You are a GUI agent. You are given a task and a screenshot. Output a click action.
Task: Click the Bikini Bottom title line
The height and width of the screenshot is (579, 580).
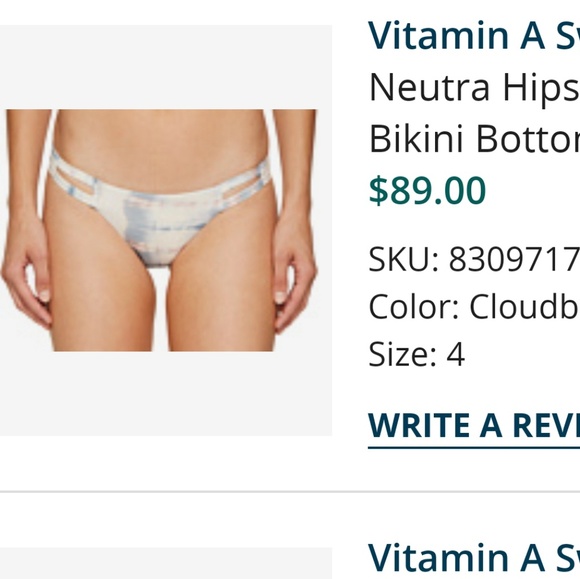pyautogui.click(x=474, y=138)
